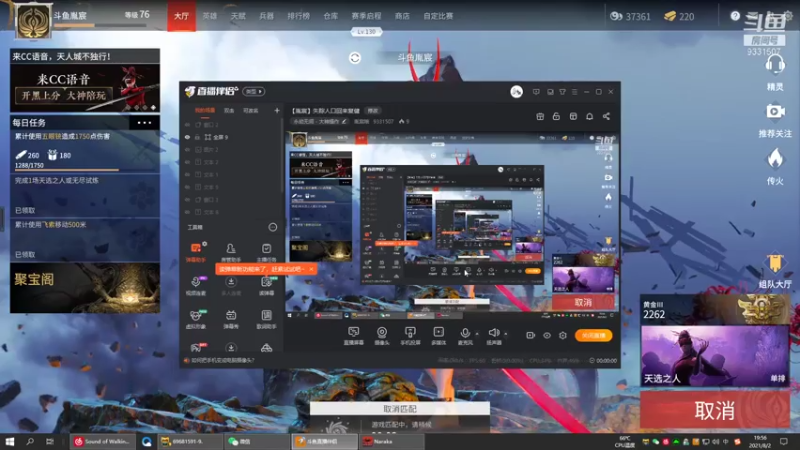
Task: Toggle visibility of source 文本 2
Action: pyautogui.click(x=187, y=162)
